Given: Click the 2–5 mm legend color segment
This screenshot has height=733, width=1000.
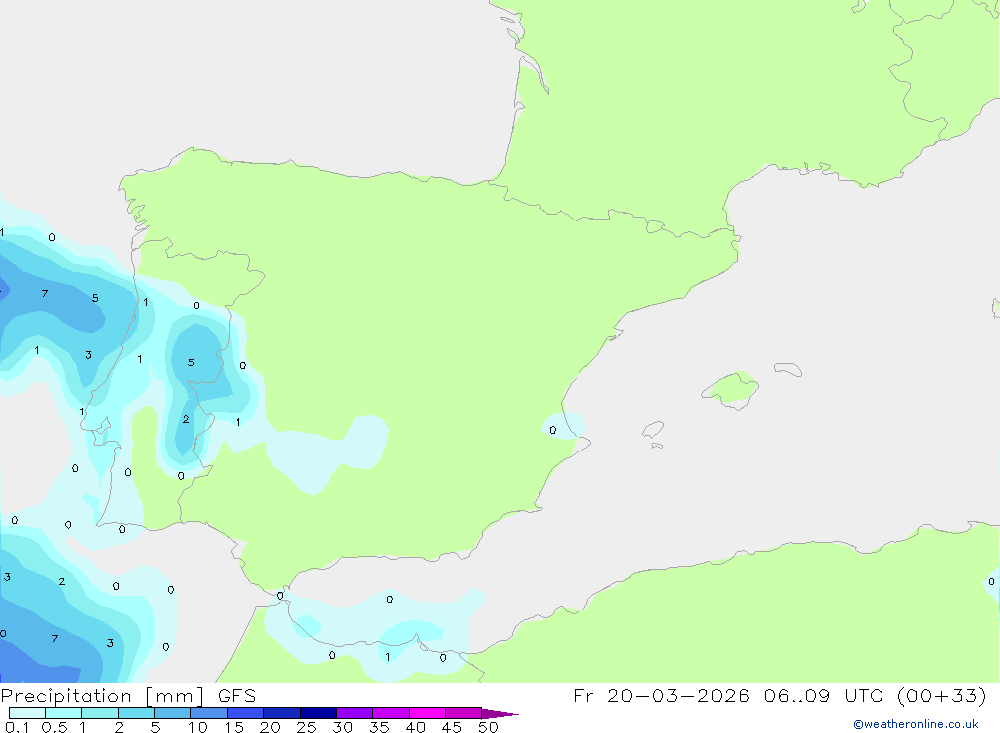Looking at the screenshot, I should (x=136, y=713).
